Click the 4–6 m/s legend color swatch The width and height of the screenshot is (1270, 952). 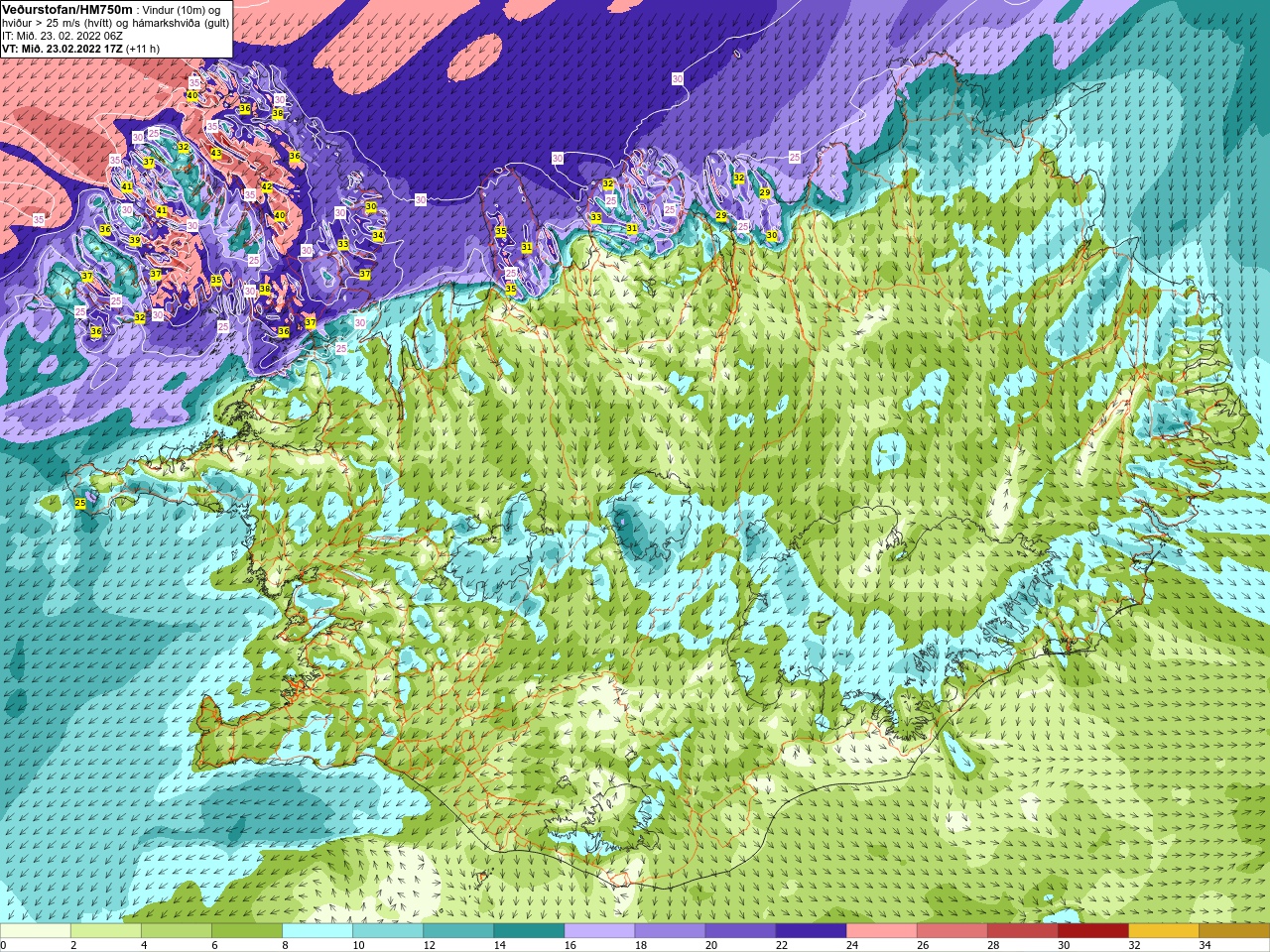[x=177, y=931]
